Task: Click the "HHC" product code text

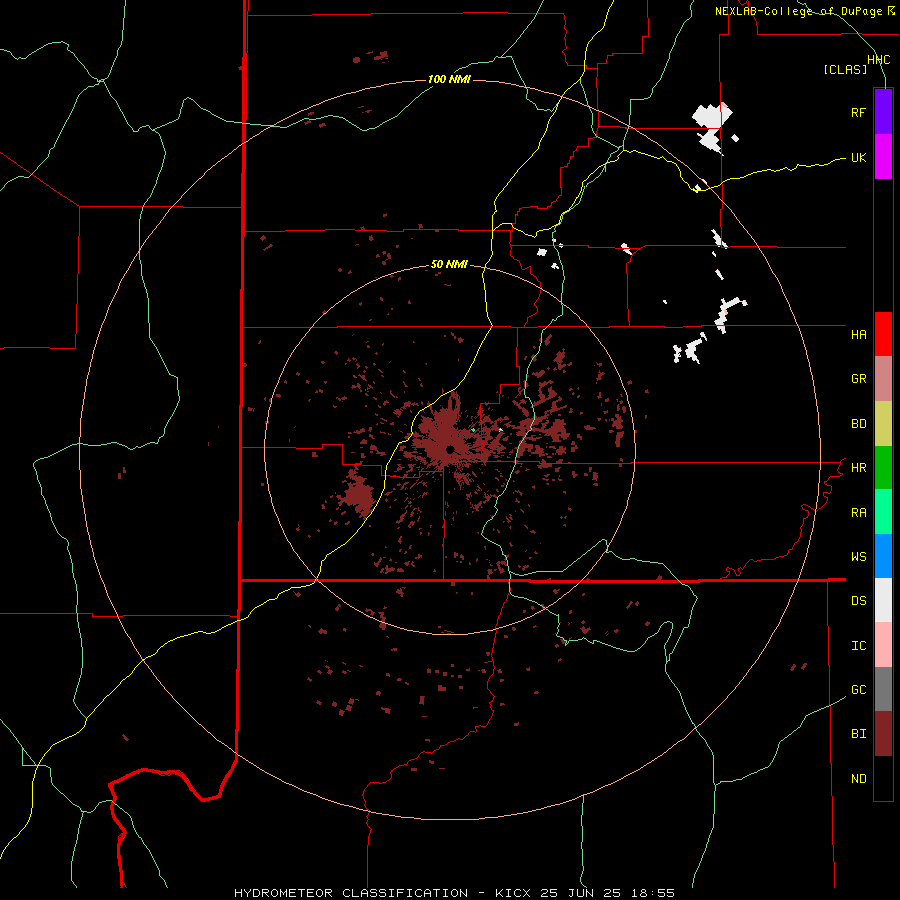Action: (878, 60)
